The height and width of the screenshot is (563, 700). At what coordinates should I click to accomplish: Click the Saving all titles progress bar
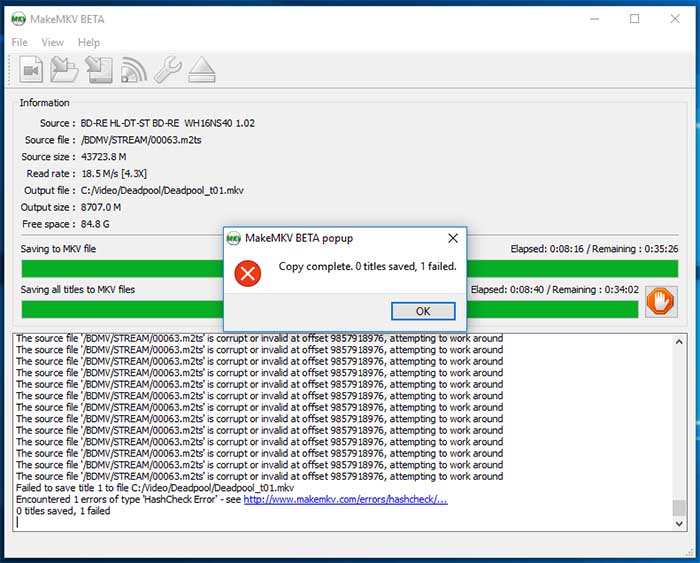(x=329, y=309)
